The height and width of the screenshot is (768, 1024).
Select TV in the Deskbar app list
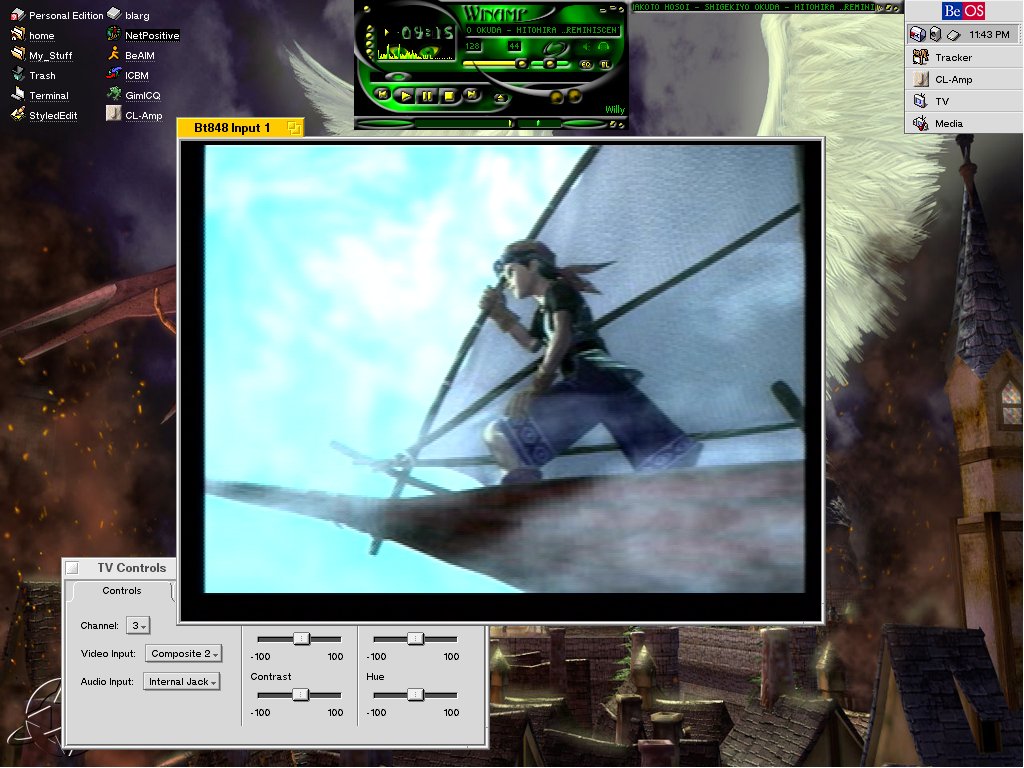(963, 101)
